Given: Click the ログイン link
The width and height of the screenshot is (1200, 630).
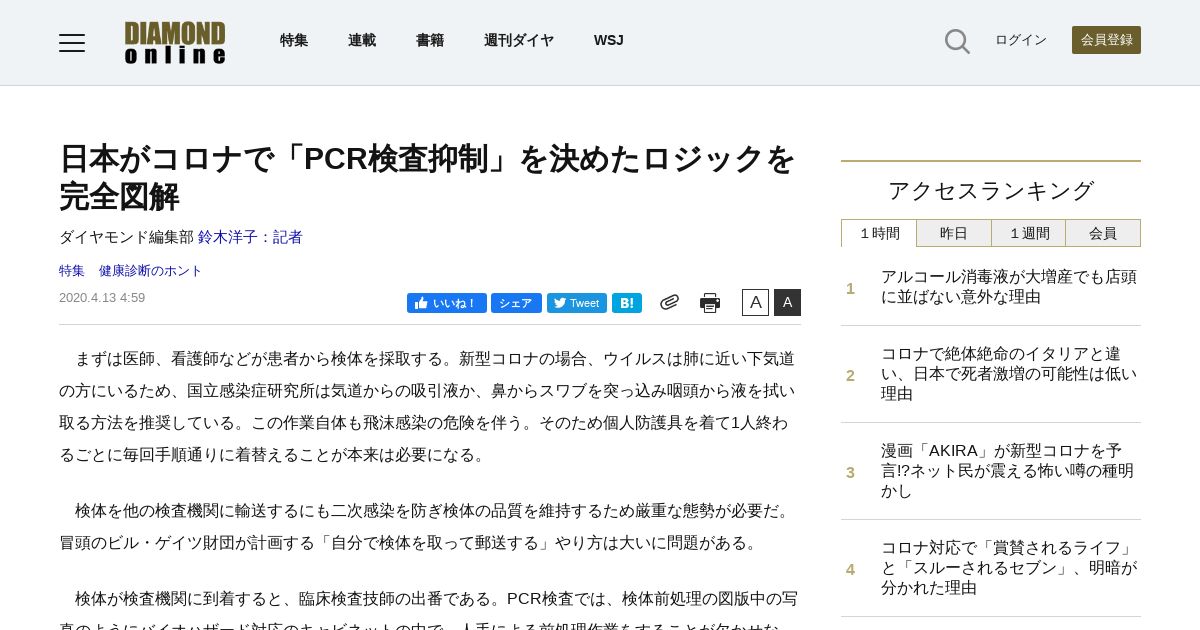Looking at the screenshot, I should (1021, 40).
